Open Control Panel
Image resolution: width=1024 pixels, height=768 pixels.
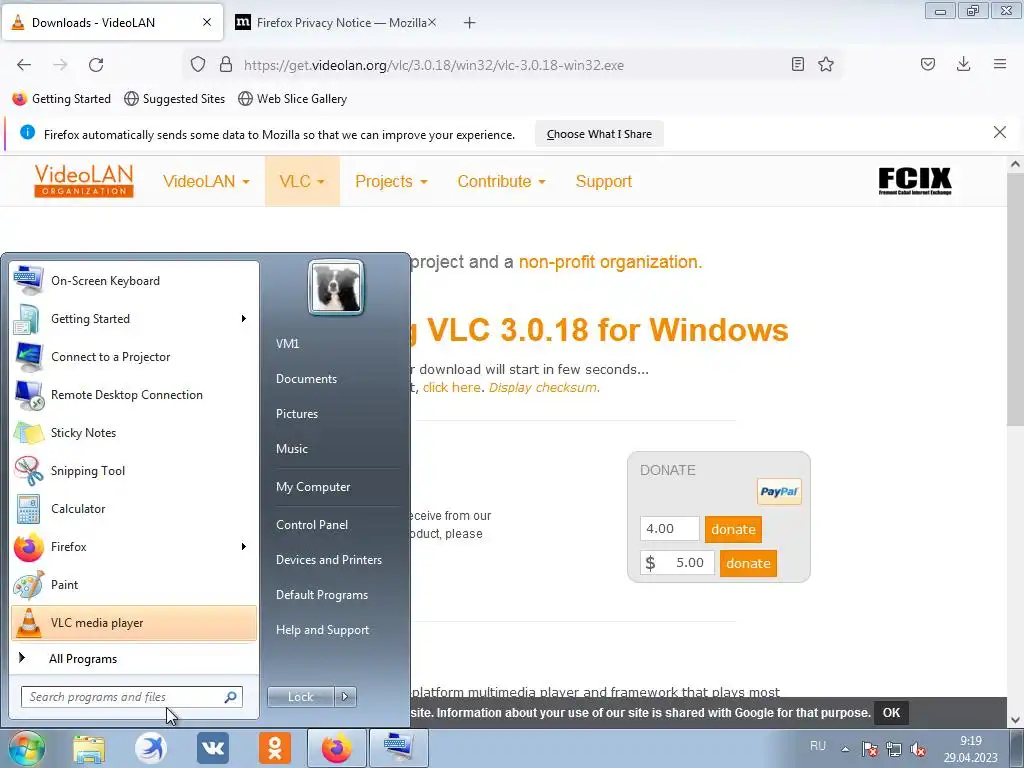312,525
